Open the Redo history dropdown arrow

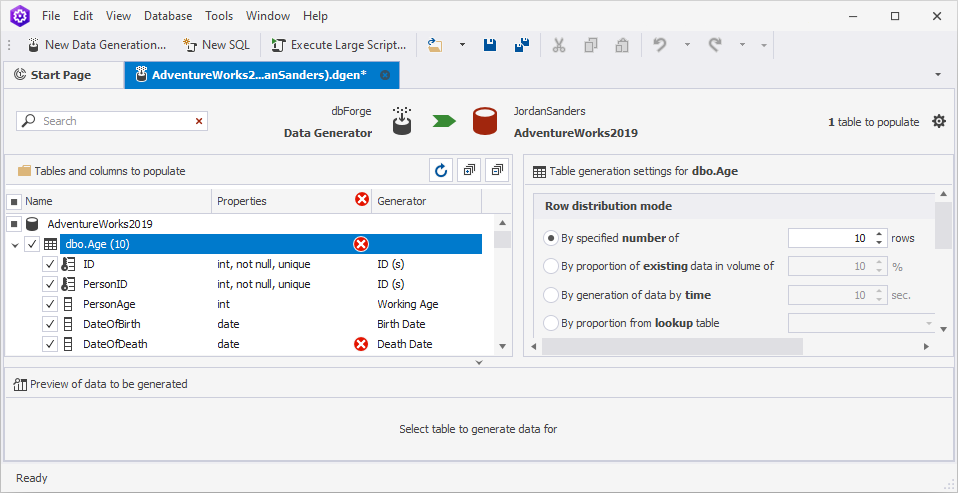(742, 45)
